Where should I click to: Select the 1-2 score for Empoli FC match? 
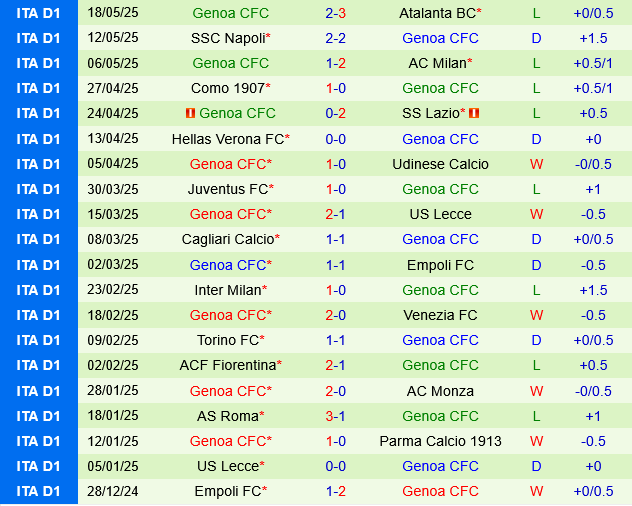336,491
